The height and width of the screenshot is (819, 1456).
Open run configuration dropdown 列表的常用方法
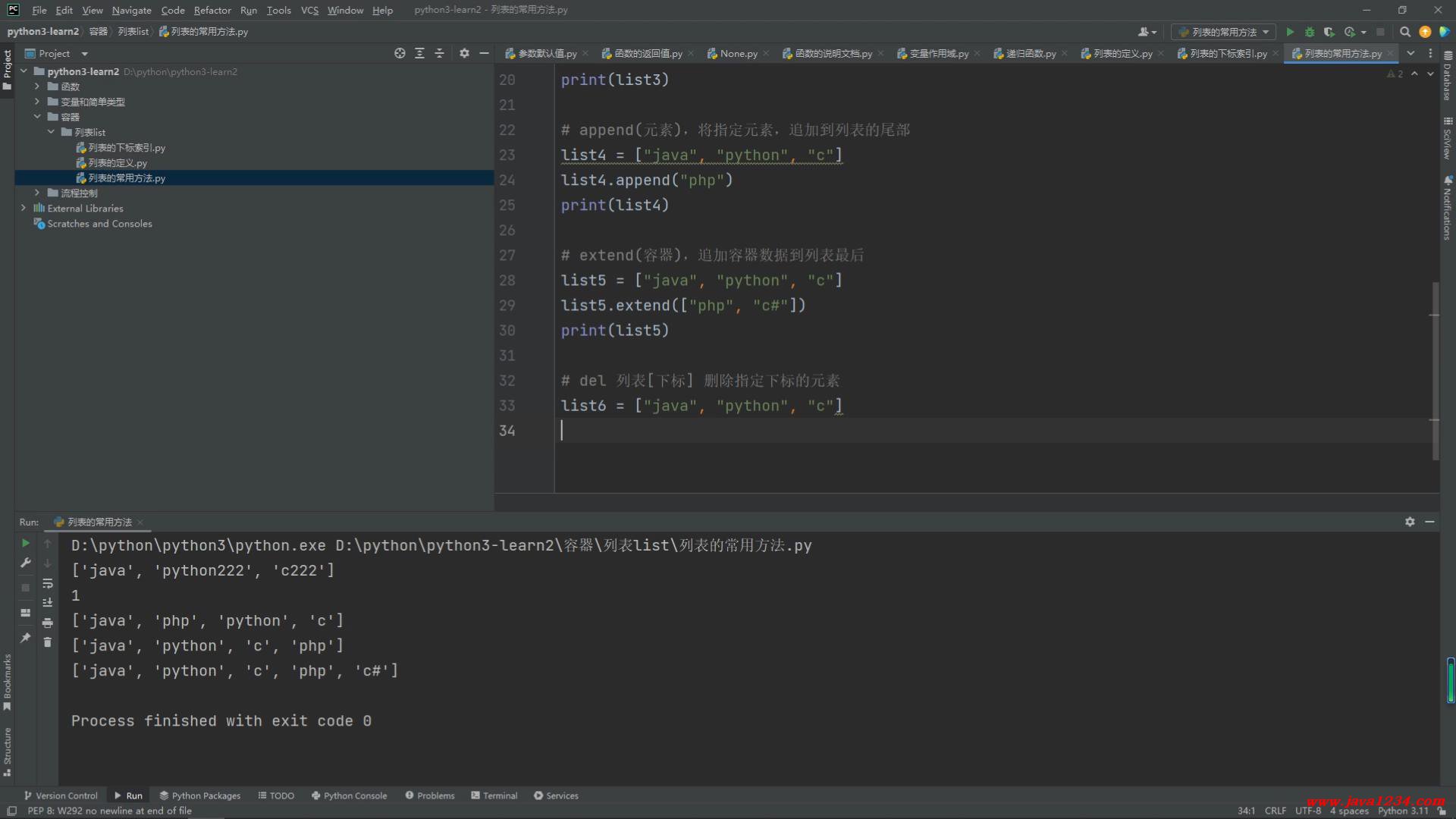click(1224, 32)
